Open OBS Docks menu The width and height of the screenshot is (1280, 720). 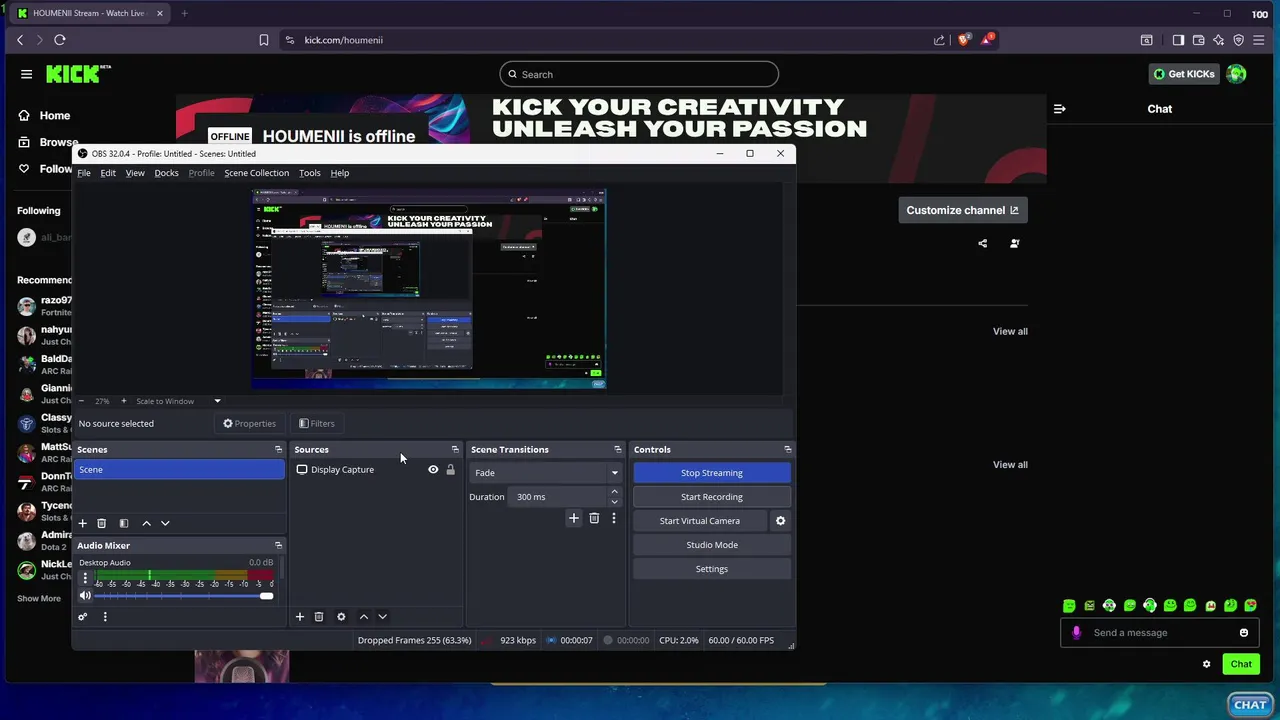pos(166,173)
